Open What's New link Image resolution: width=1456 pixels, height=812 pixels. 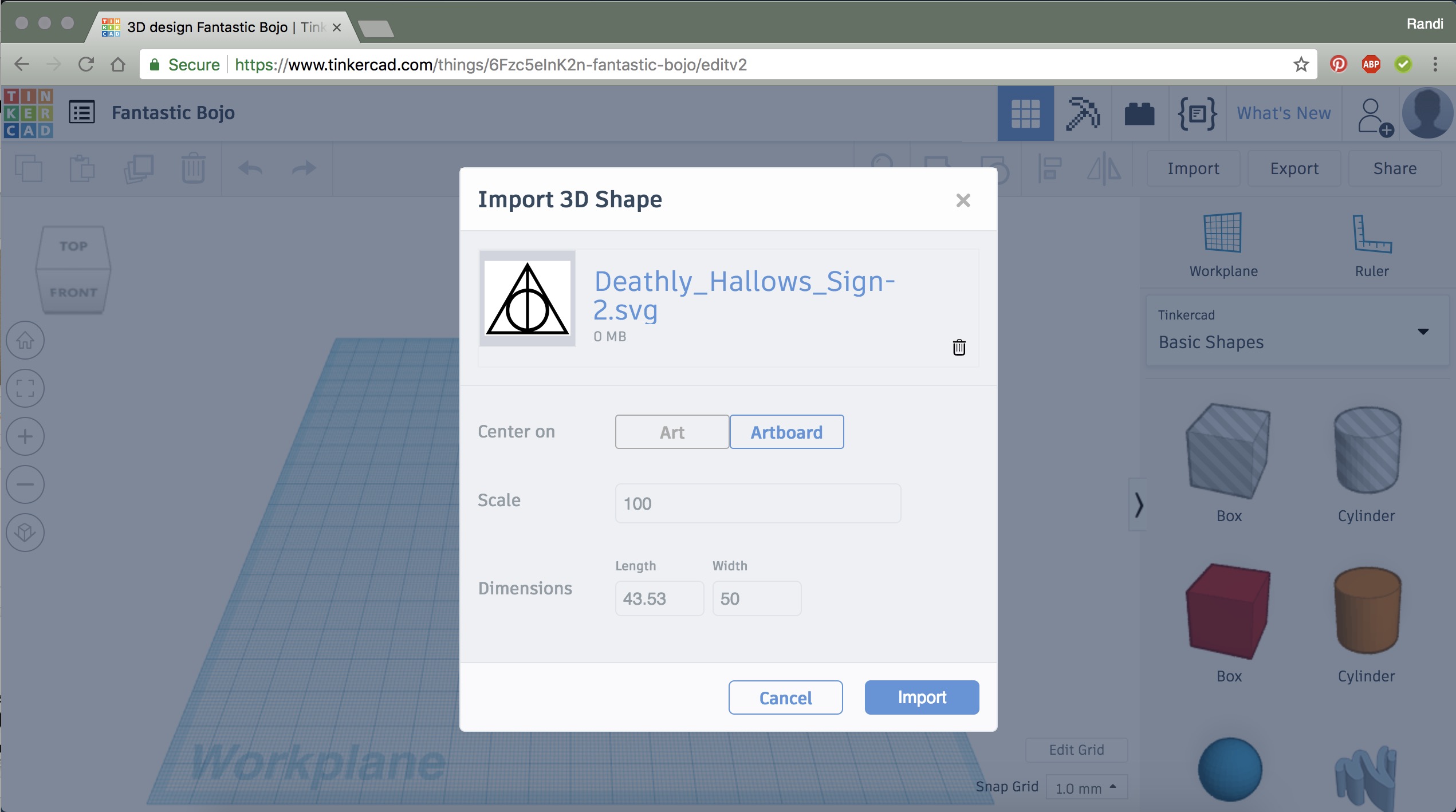(1284, 113)
